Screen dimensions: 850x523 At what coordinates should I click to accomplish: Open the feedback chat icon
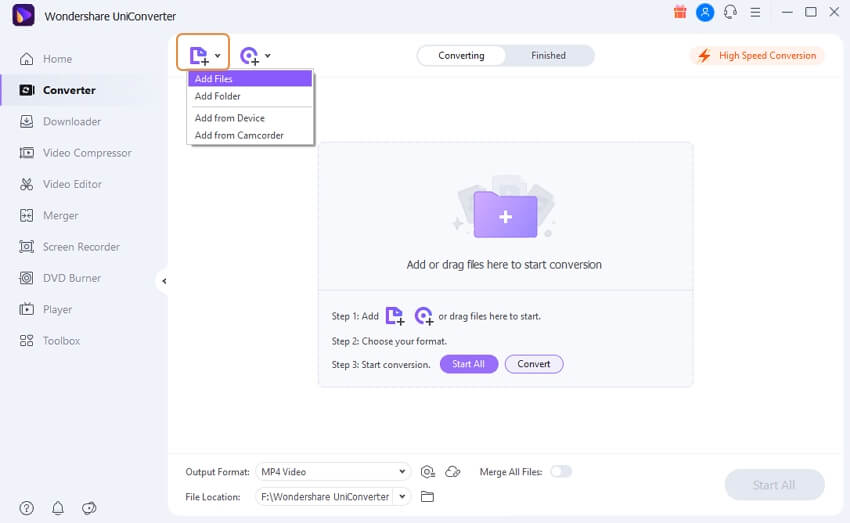pos(89,508)
